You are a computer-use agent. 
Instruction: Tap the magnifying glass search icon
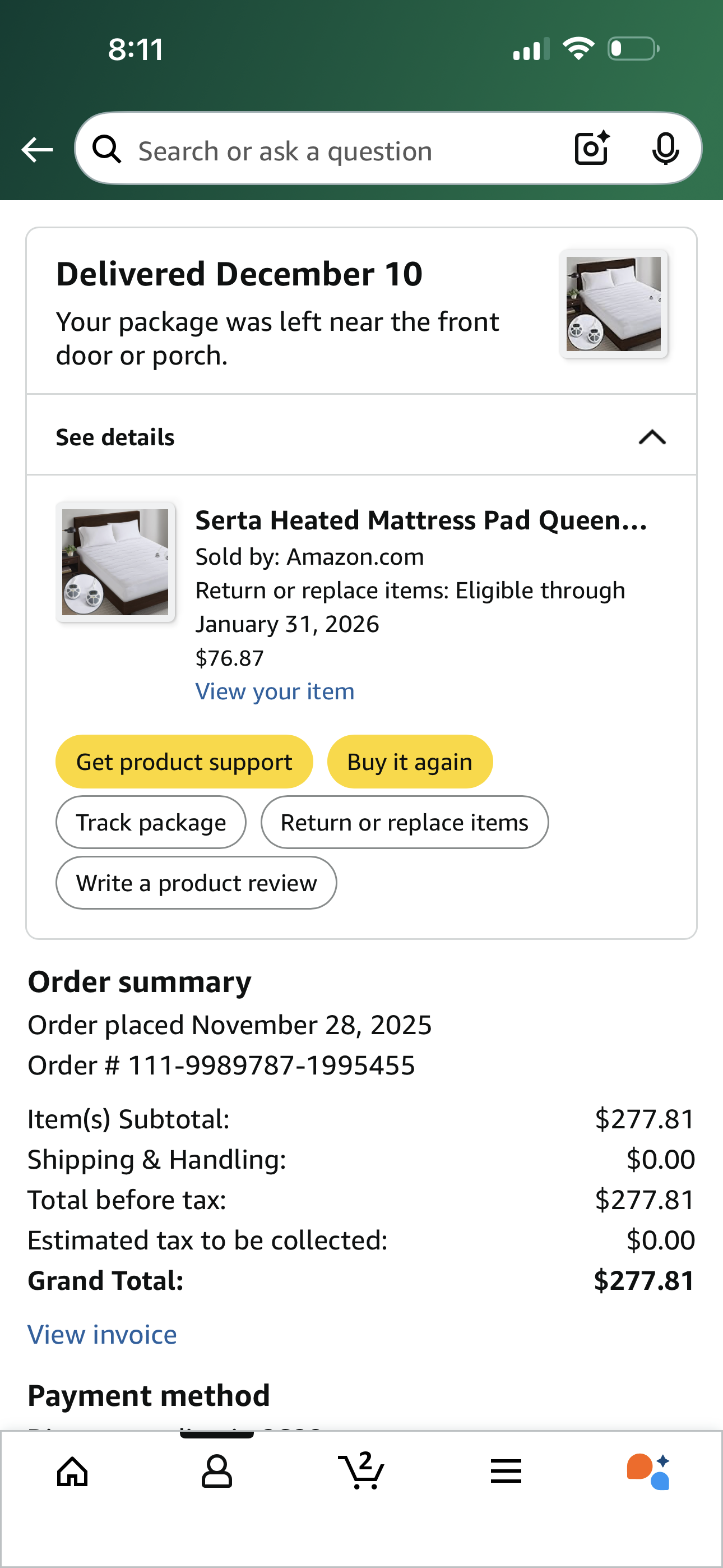point(107,149)
